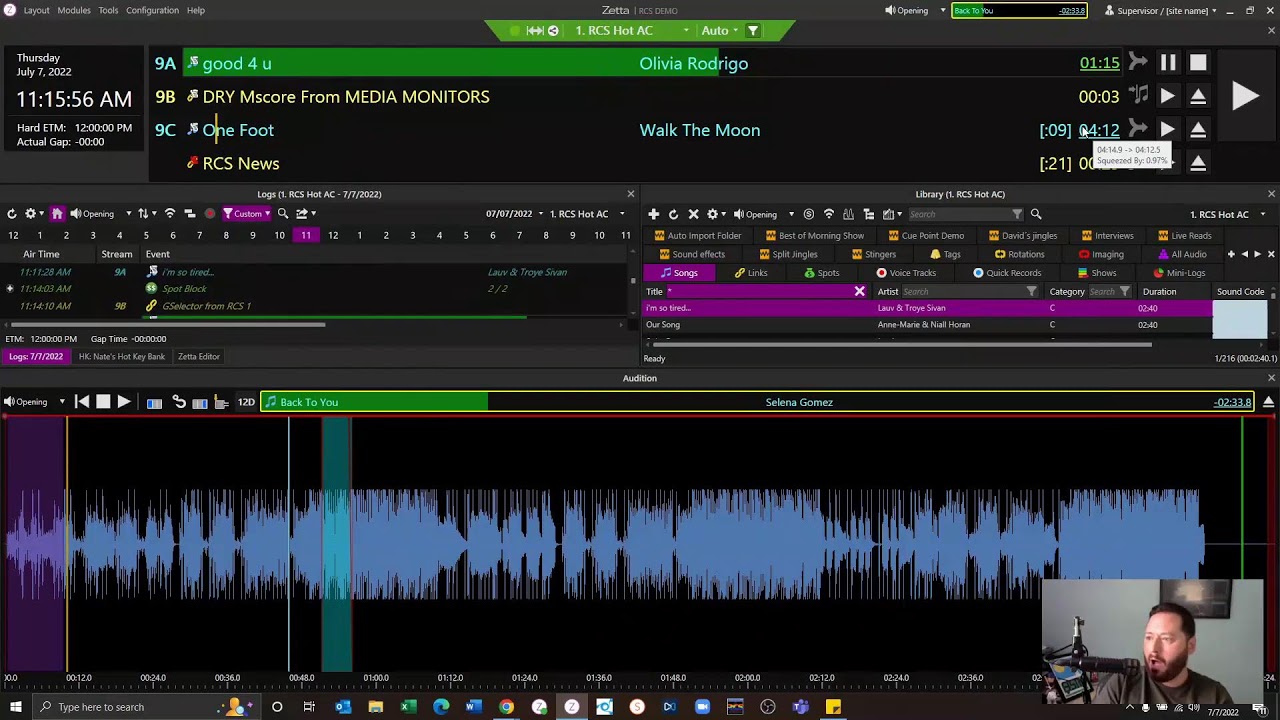Seek within the Back To You progress bar
The height and width of the screenshot is (720, 1280).
[x=759, y=402]
